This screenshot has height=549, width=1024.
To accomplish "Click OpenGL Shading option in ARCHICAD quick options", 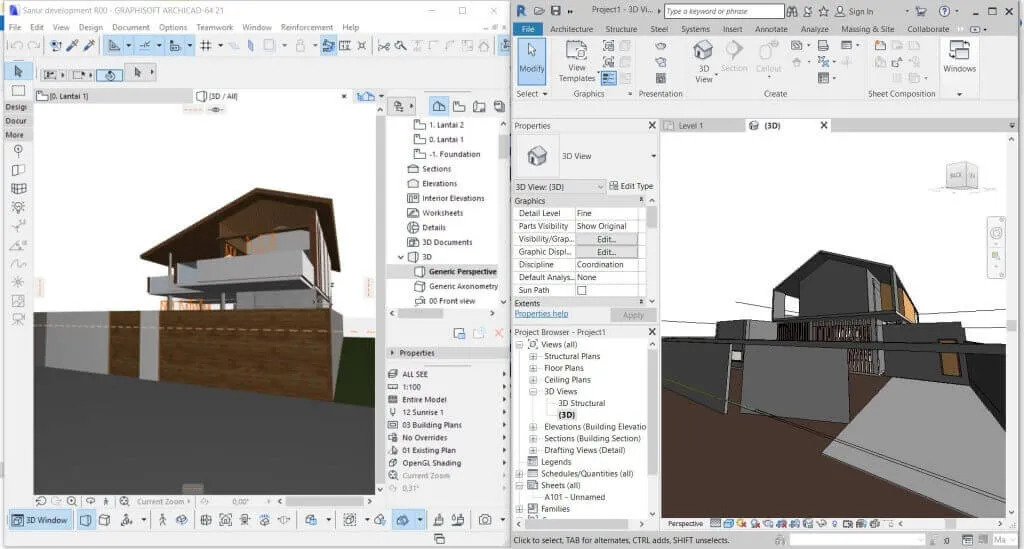I will (x=431, y=463).
